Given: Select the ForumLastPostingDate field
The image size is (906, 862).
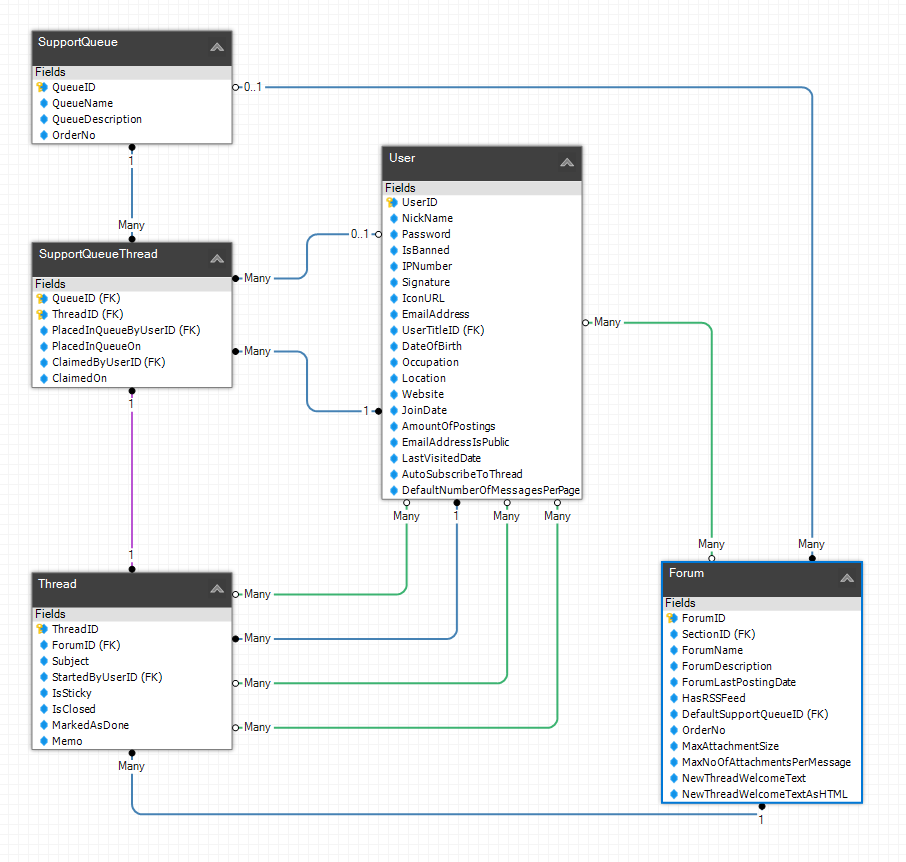Looking at the screenshot, I should 762,682.
